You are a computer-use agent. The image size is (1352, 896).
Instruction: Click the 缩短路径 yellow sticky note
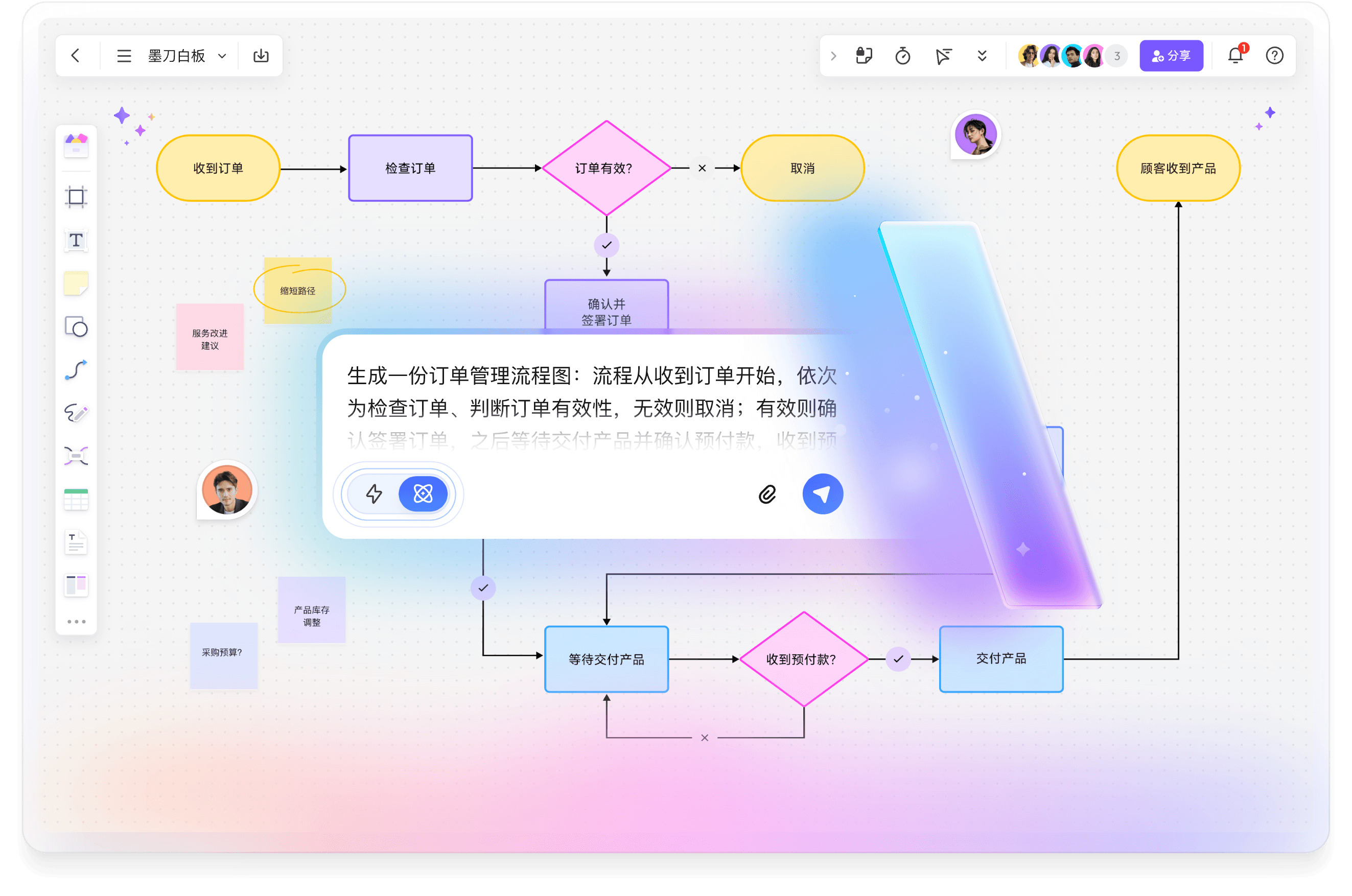pos(298,290)
